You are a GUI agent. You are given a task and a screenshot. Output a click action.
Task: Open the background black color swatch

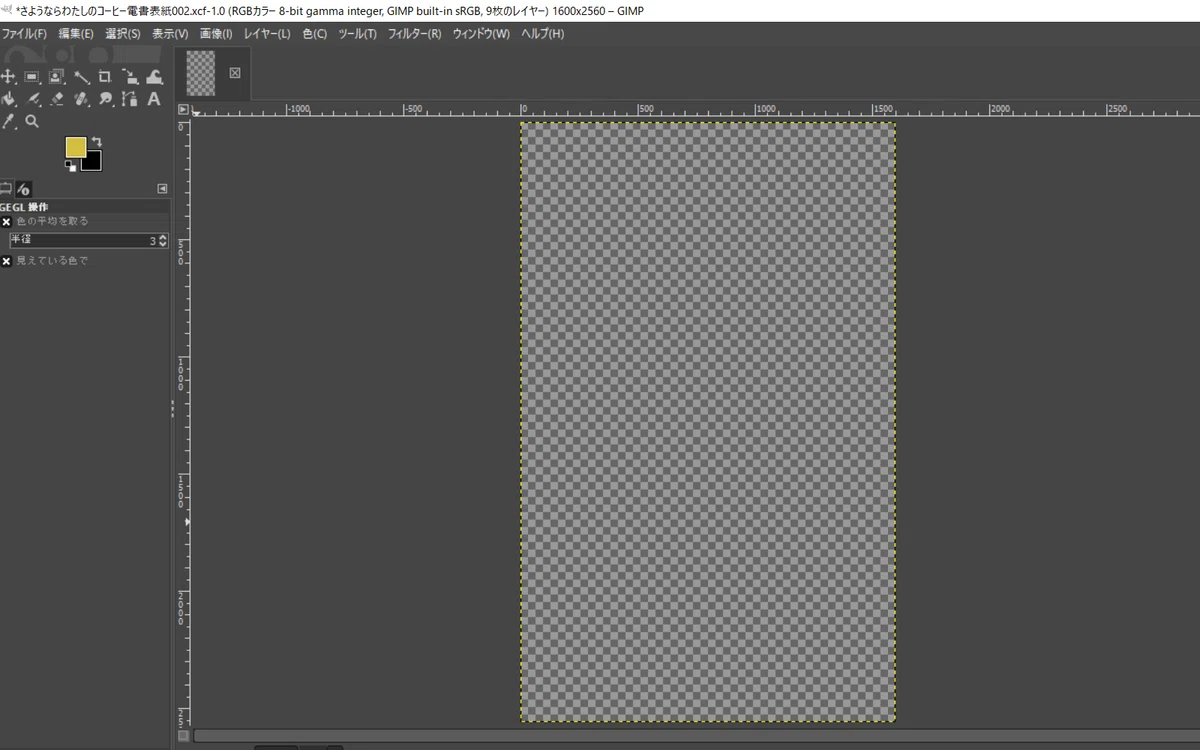(93, 161)
